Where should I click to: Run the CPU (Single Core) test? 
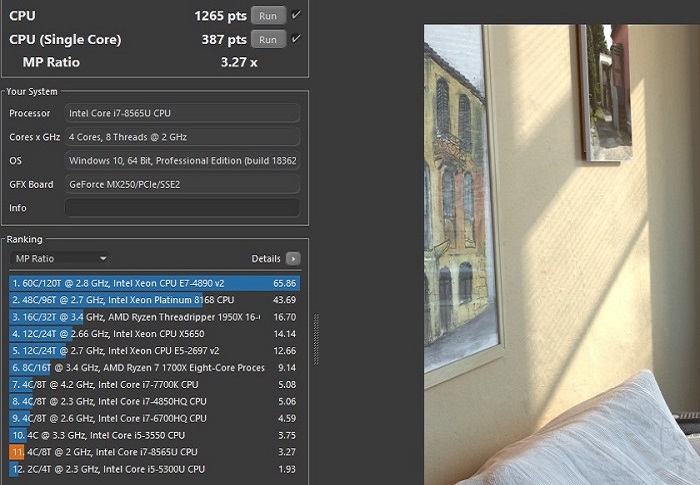point(267,39)
